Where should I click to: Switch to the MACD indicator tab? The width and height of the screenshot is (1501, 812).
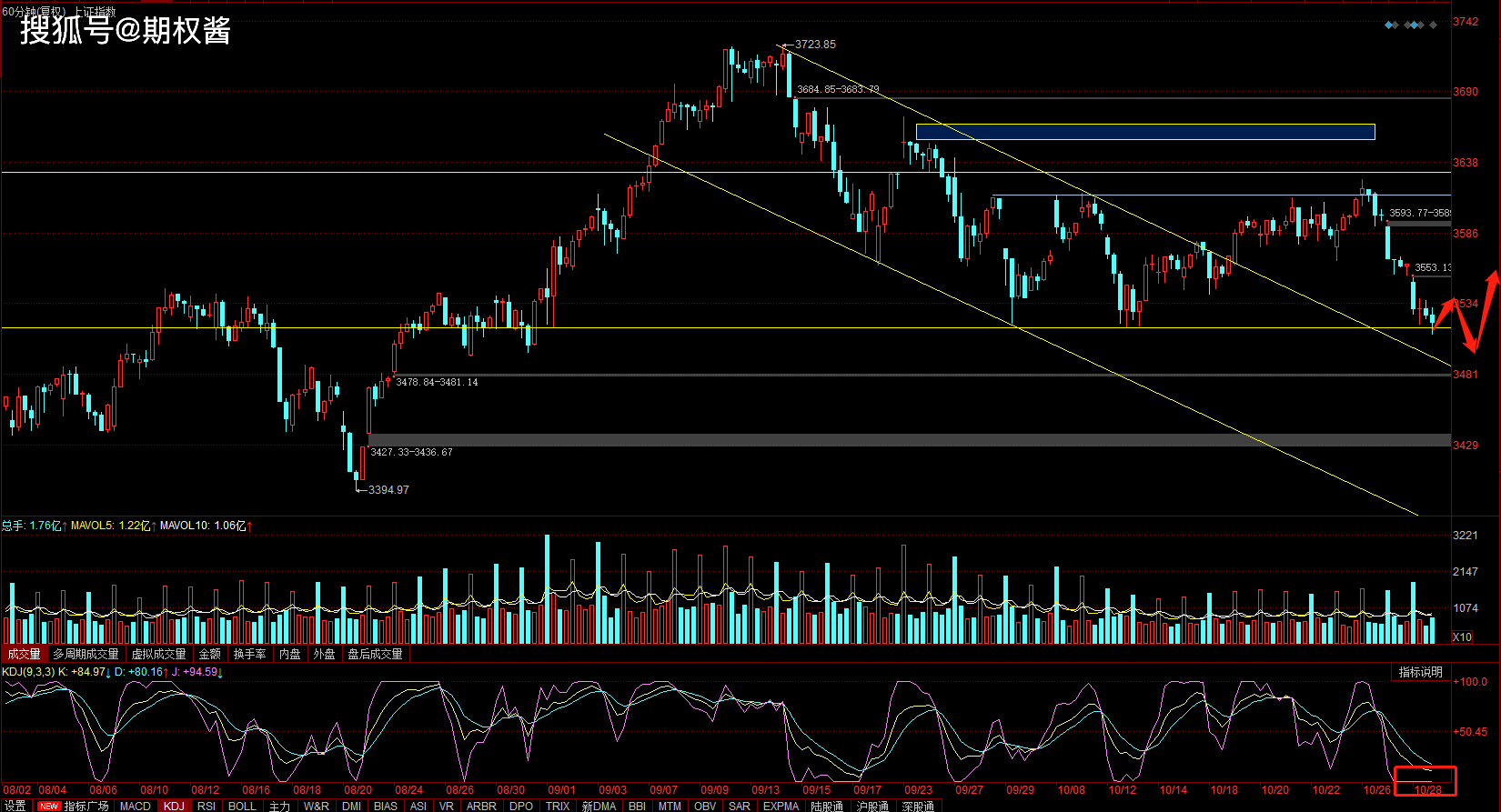point(136,806)
